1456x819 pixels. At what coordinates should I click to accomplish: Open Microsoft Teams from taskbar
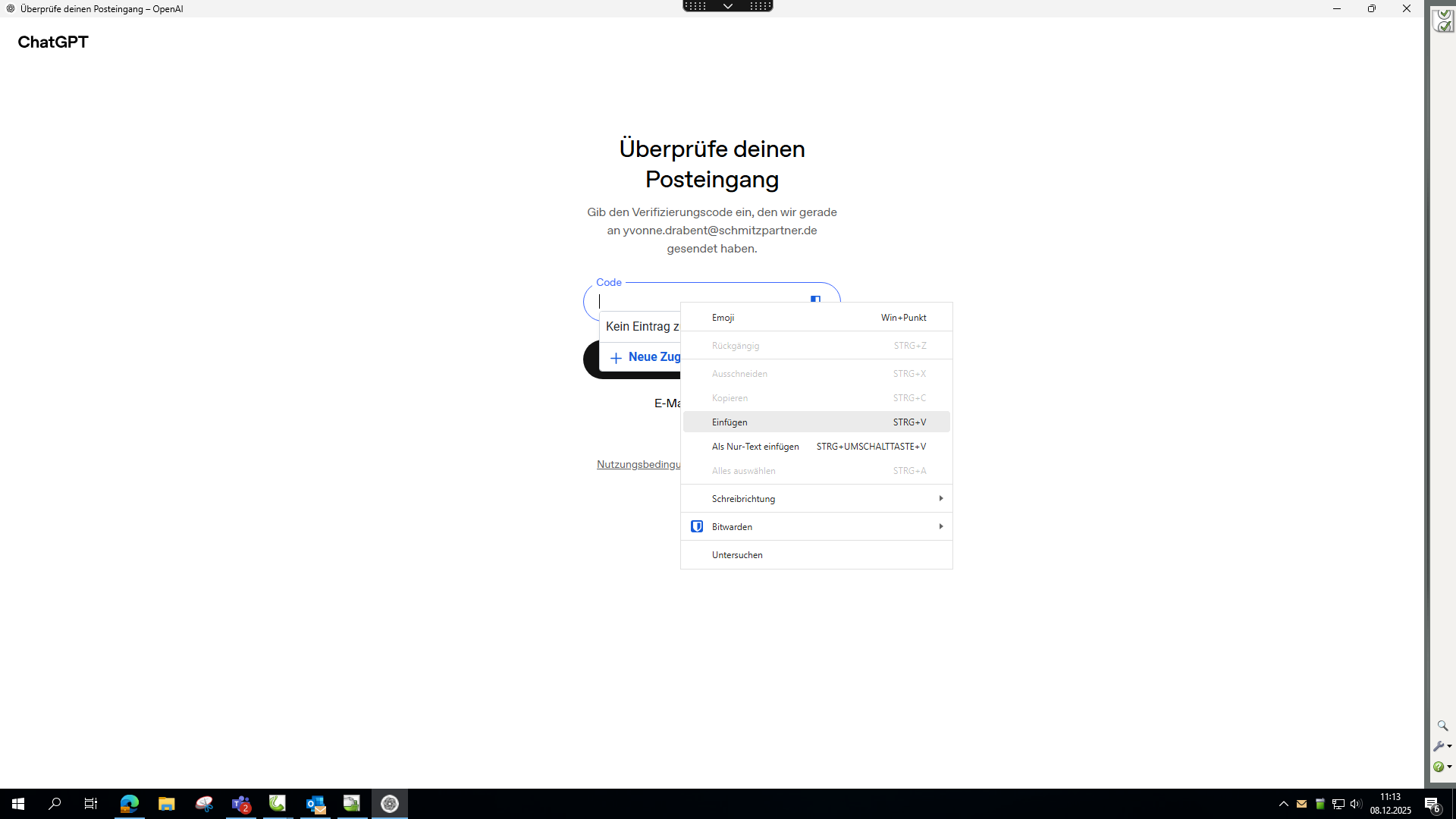pos(241,804)
